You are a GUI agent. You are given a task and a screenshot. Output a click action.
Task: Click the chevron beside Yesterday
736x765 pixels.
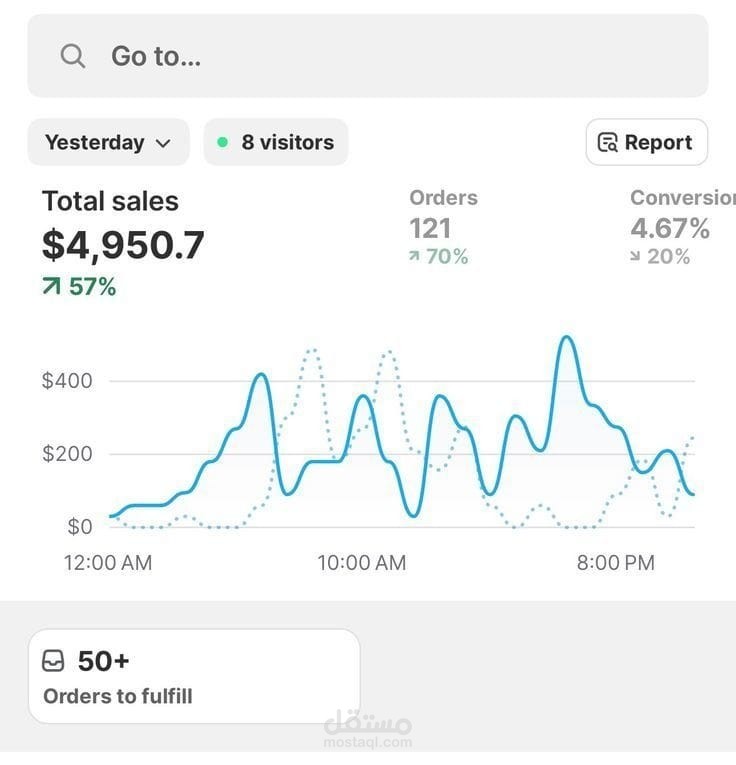tap(163, 143)
